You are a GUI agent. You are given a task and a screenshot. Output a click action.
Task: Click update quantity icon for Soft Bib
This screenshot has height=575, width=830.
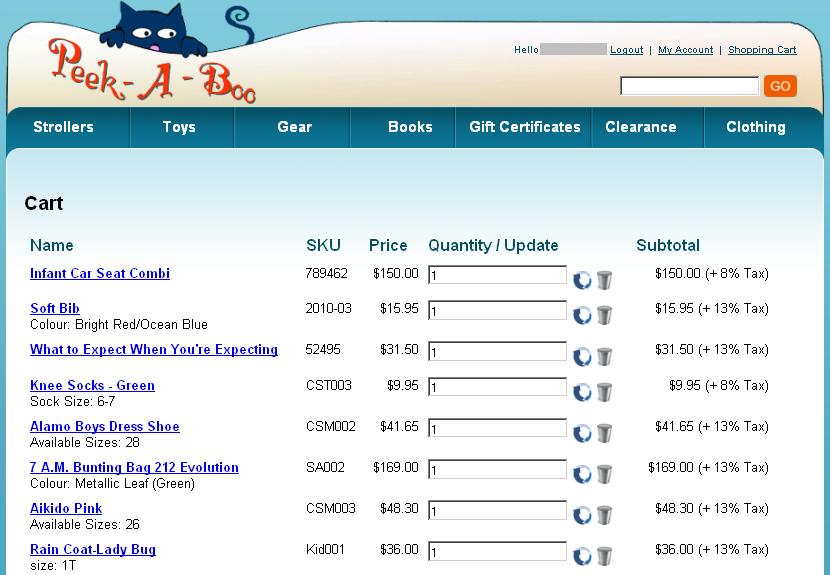click(582, 315)
